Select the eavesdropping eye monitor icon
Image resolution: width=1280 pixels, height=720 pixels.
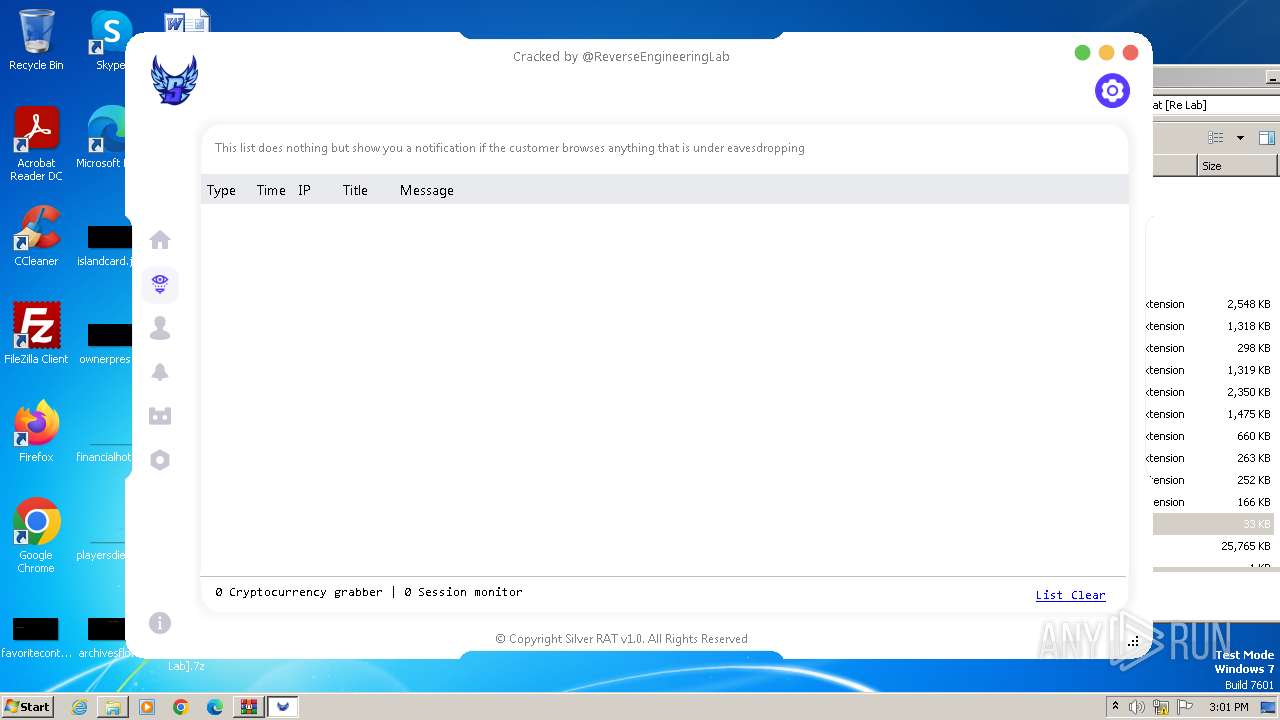(160, 284)
